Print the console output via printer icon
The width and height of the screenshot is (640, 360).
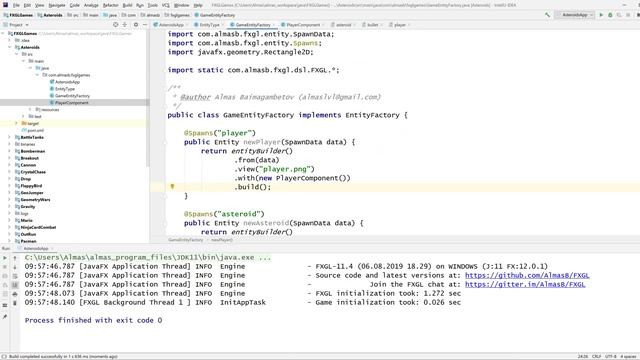[15, 294]
